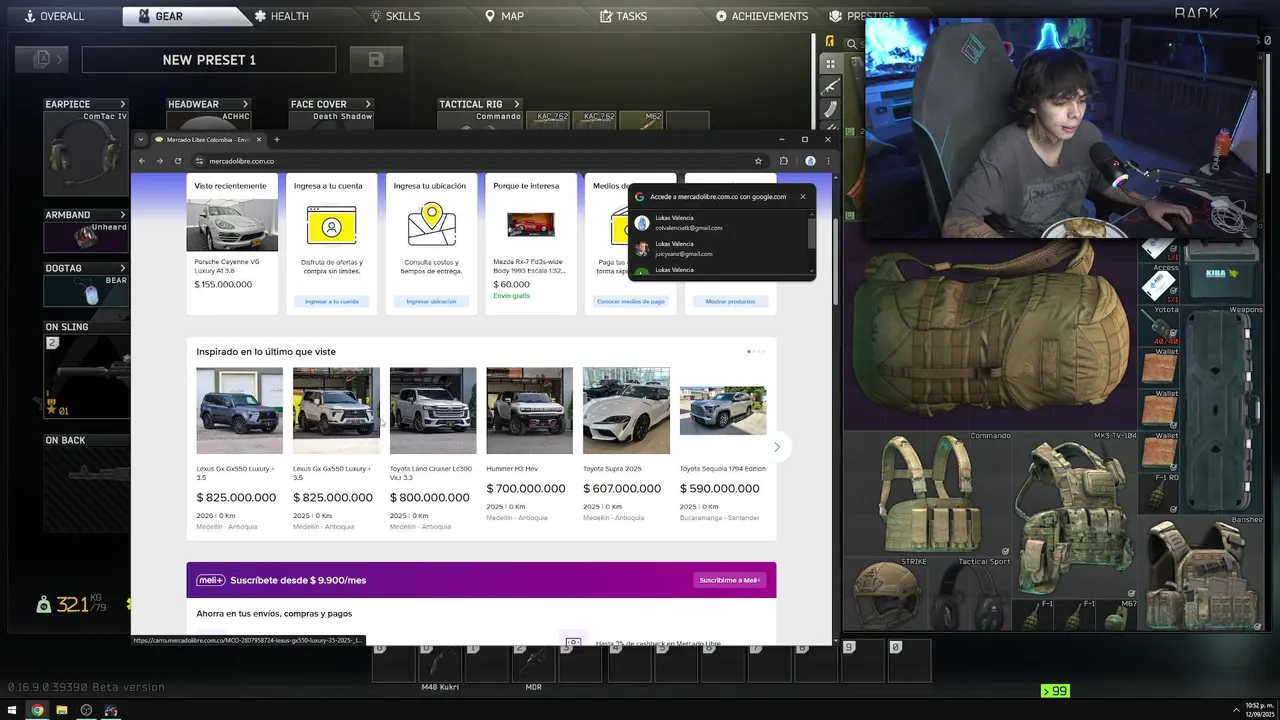Expand the ARMBAND slot arrow
The image size is (1280, 720).
pyautogui.click(x=123, y=215)
